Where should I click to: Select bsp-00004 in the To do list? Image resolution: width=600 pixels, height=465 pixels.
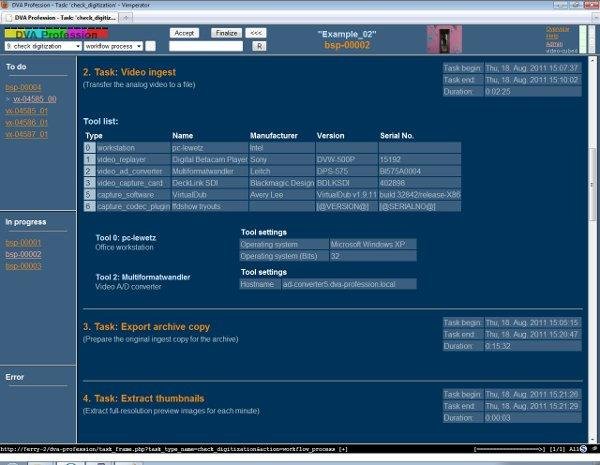[23, 88]
